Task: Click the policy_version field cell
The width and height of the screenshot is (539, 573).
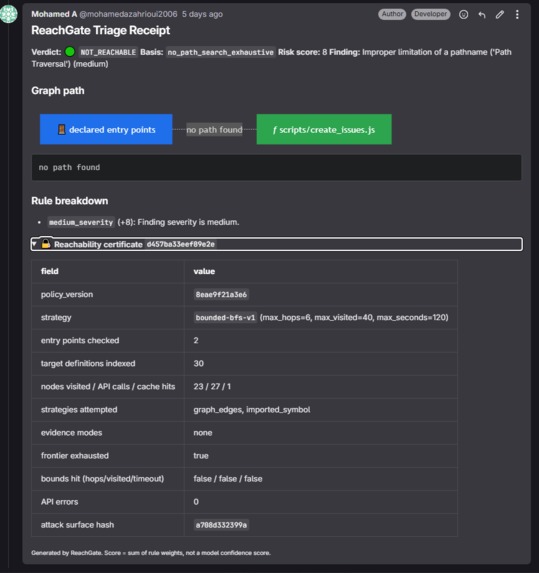Action: (108, 294)
